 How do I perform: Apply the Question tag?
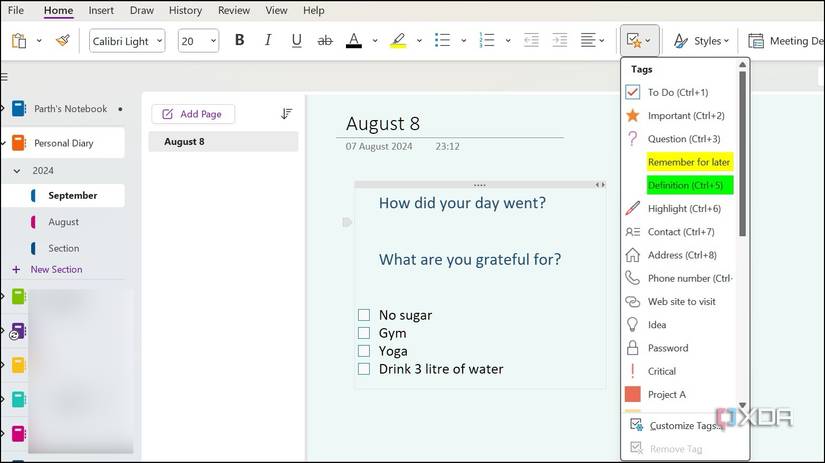coord(679,139)
